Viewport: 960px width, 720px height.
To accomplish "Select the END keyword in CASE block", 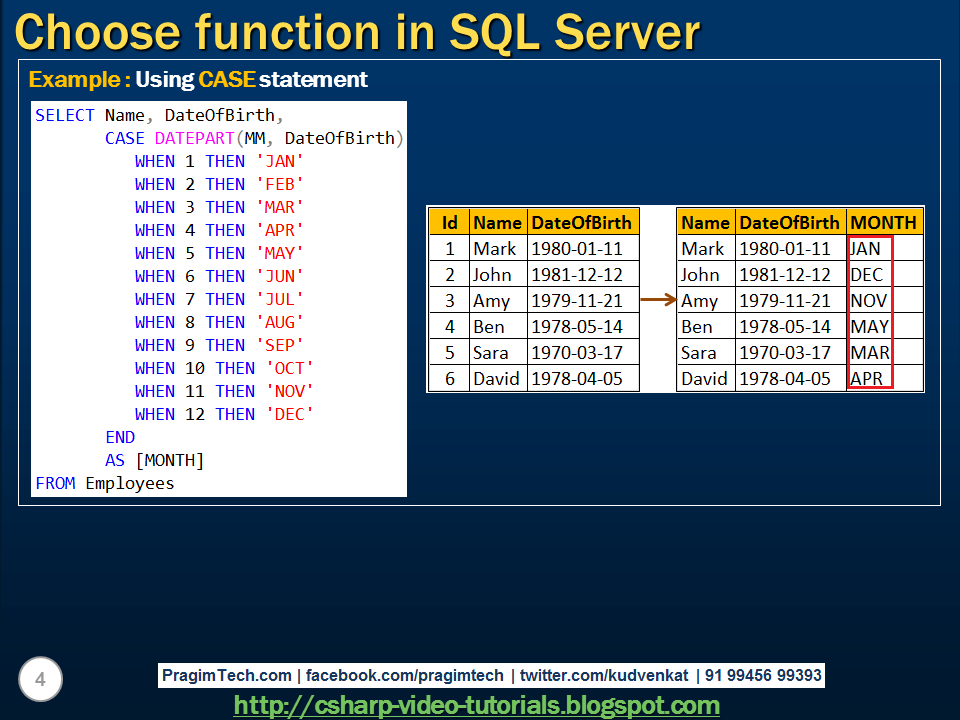I will (120, 437).
